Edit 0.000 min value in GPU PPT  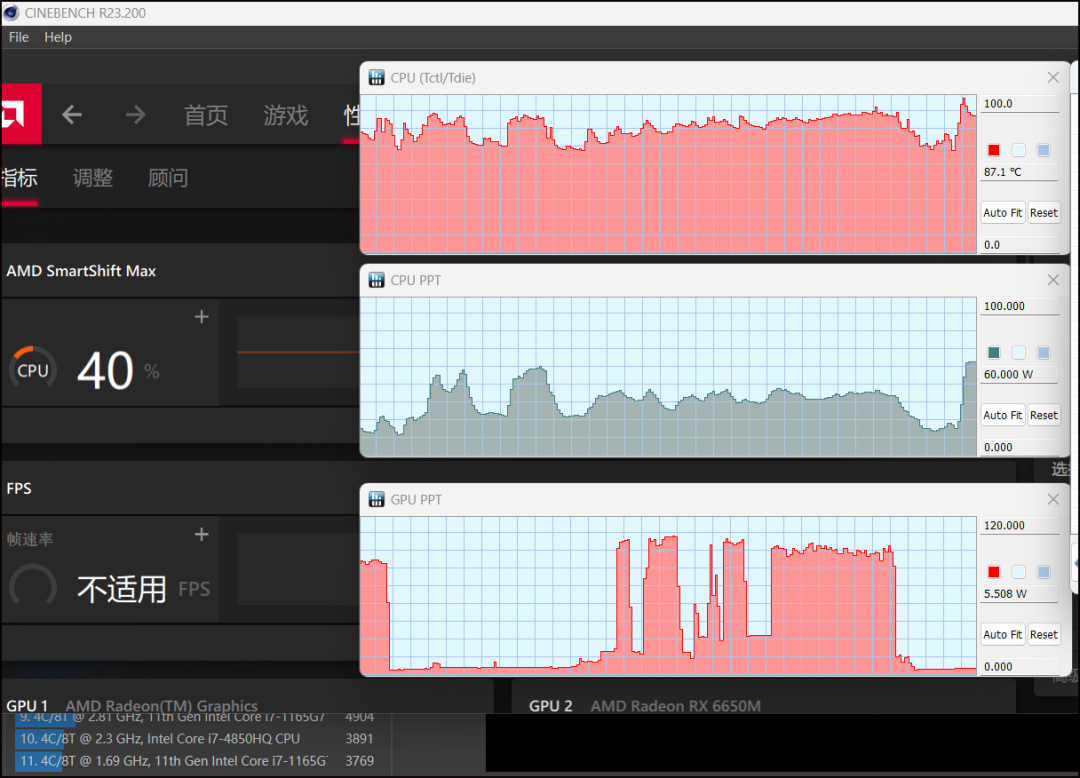[1019, 666]
